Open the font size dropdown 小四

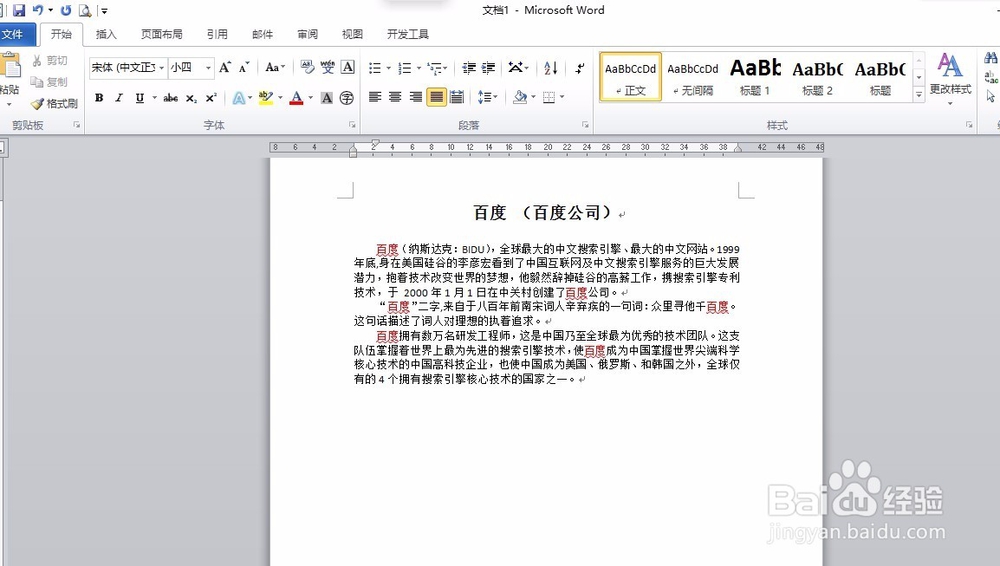pos(208,68)
